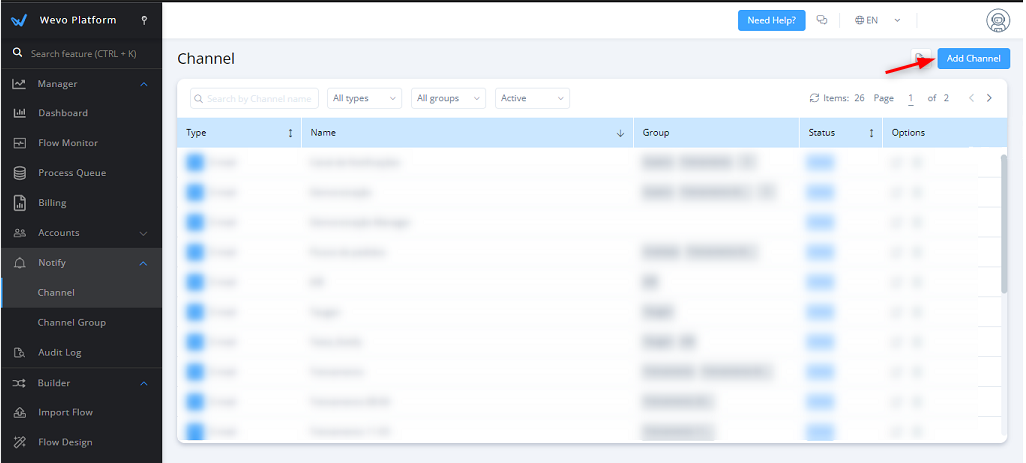
Task: Click the refresh icon beside Items count
Action: (x=815, y=98)
